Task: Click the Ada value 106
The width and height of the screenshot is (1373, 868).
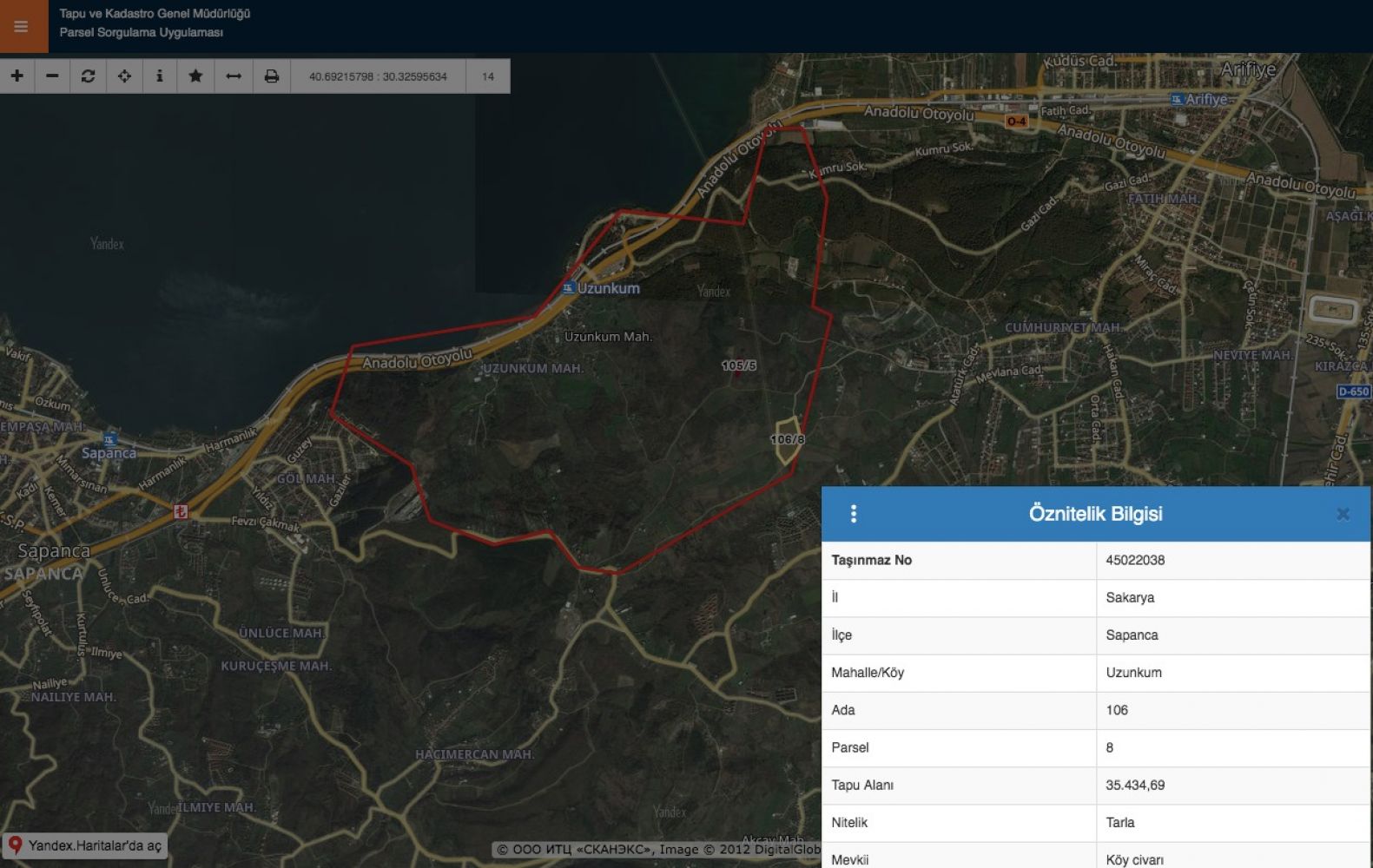Action: click(1117, 709)
